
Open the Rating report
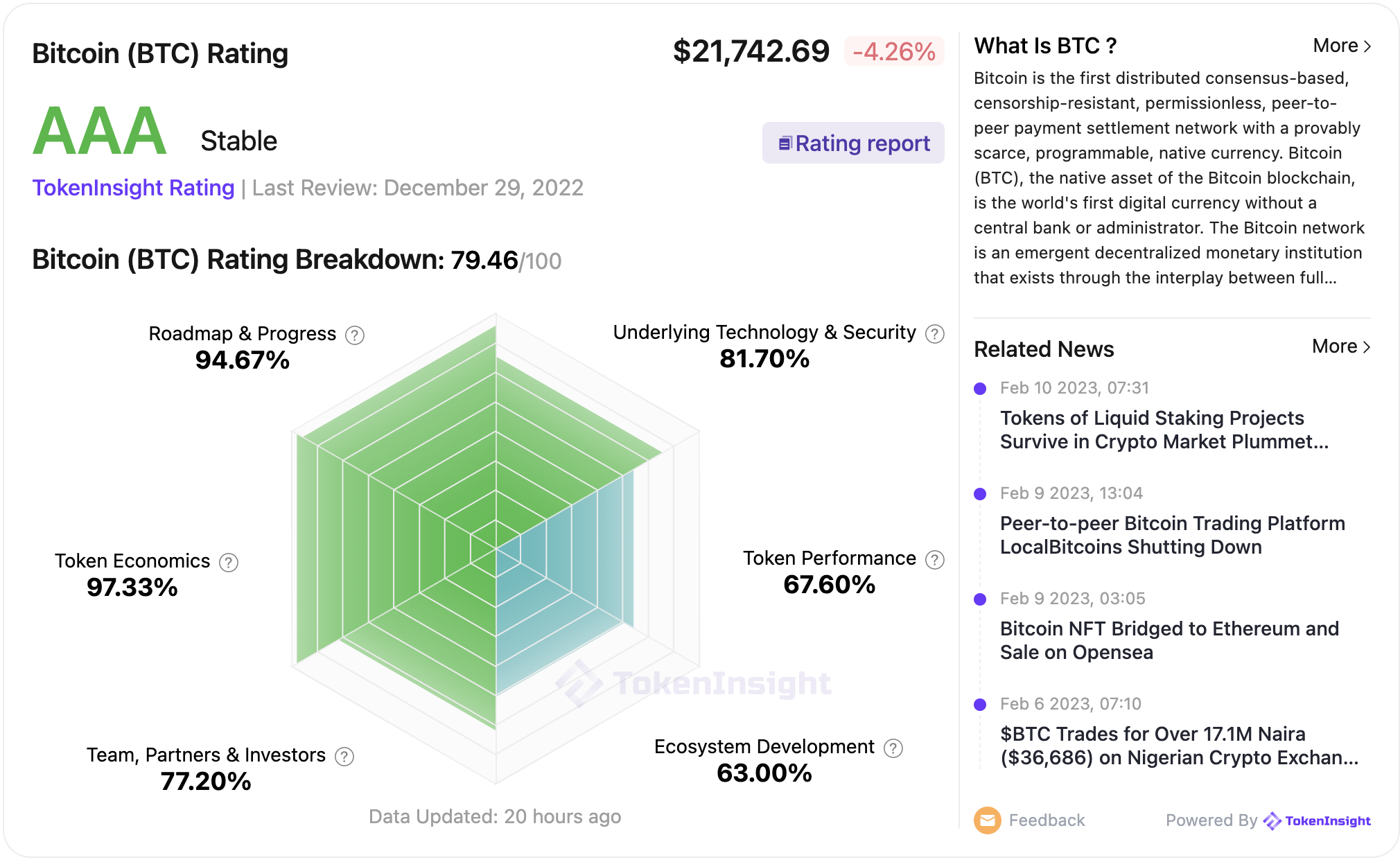(853, 143)
